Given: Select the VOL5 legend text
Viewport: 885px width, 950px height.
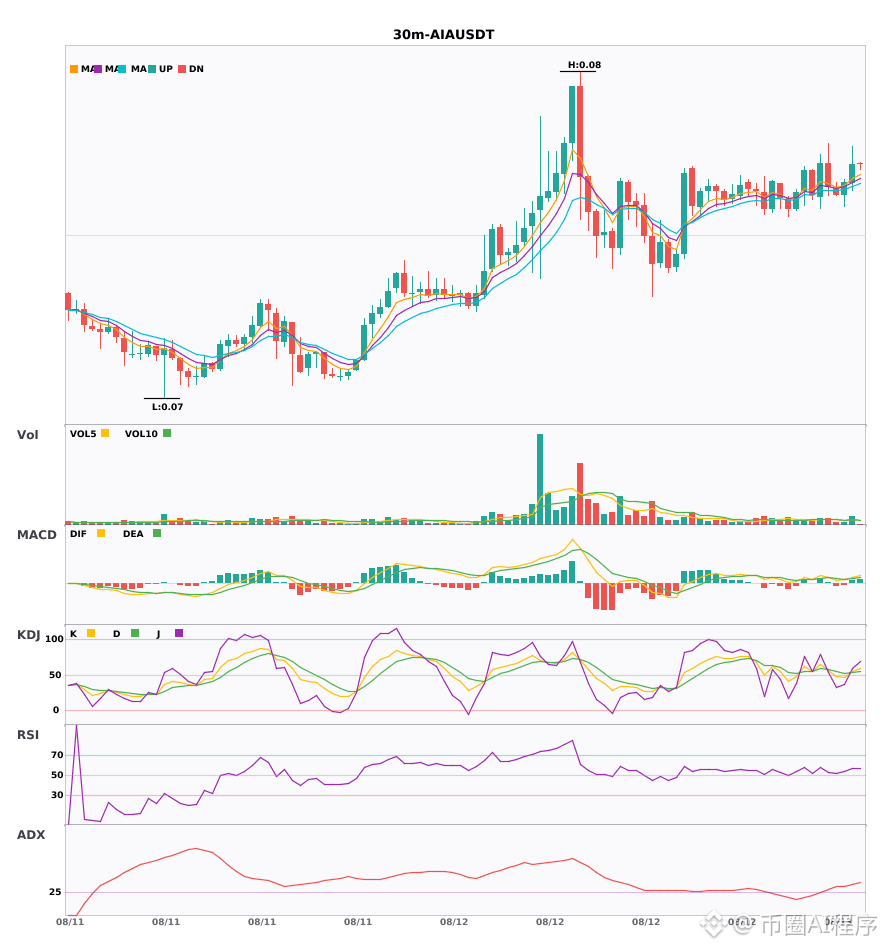Looking at the screenshot, I should (83, 434).
